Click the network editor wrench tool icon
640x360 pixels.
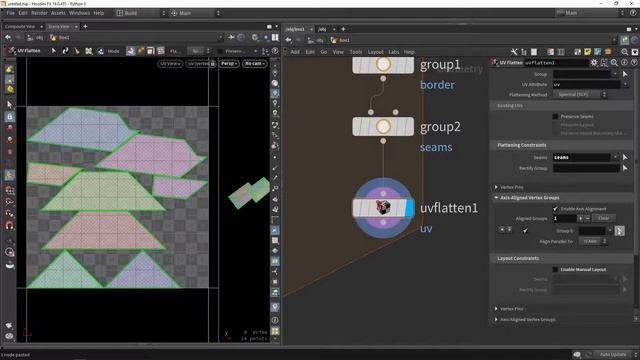click(x=514, y=52)
